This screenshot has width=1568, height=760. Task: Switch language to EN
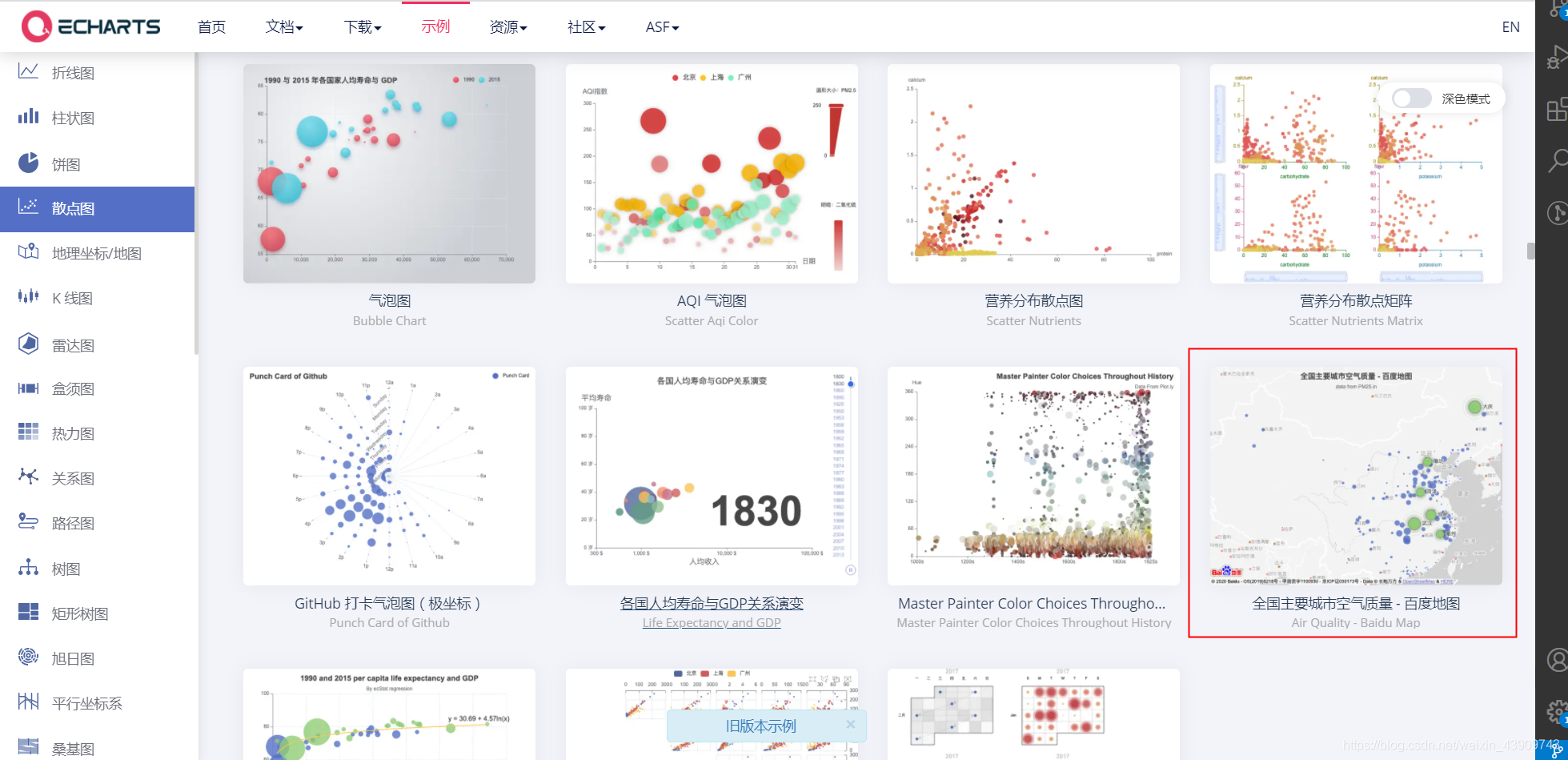pos(1510,27)
